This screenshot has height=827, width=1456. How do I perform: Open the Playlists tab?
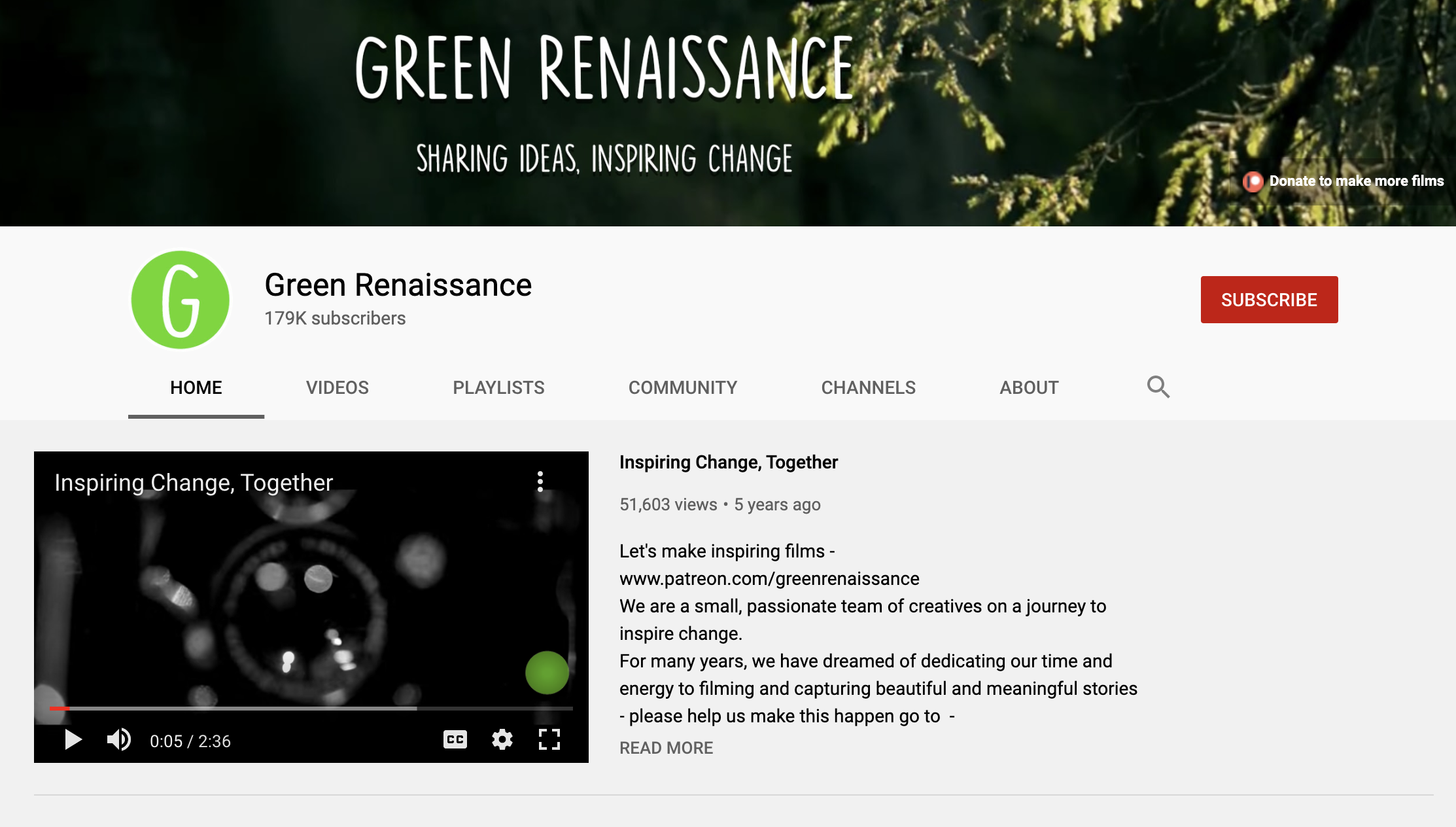click(x=498, y=388)
